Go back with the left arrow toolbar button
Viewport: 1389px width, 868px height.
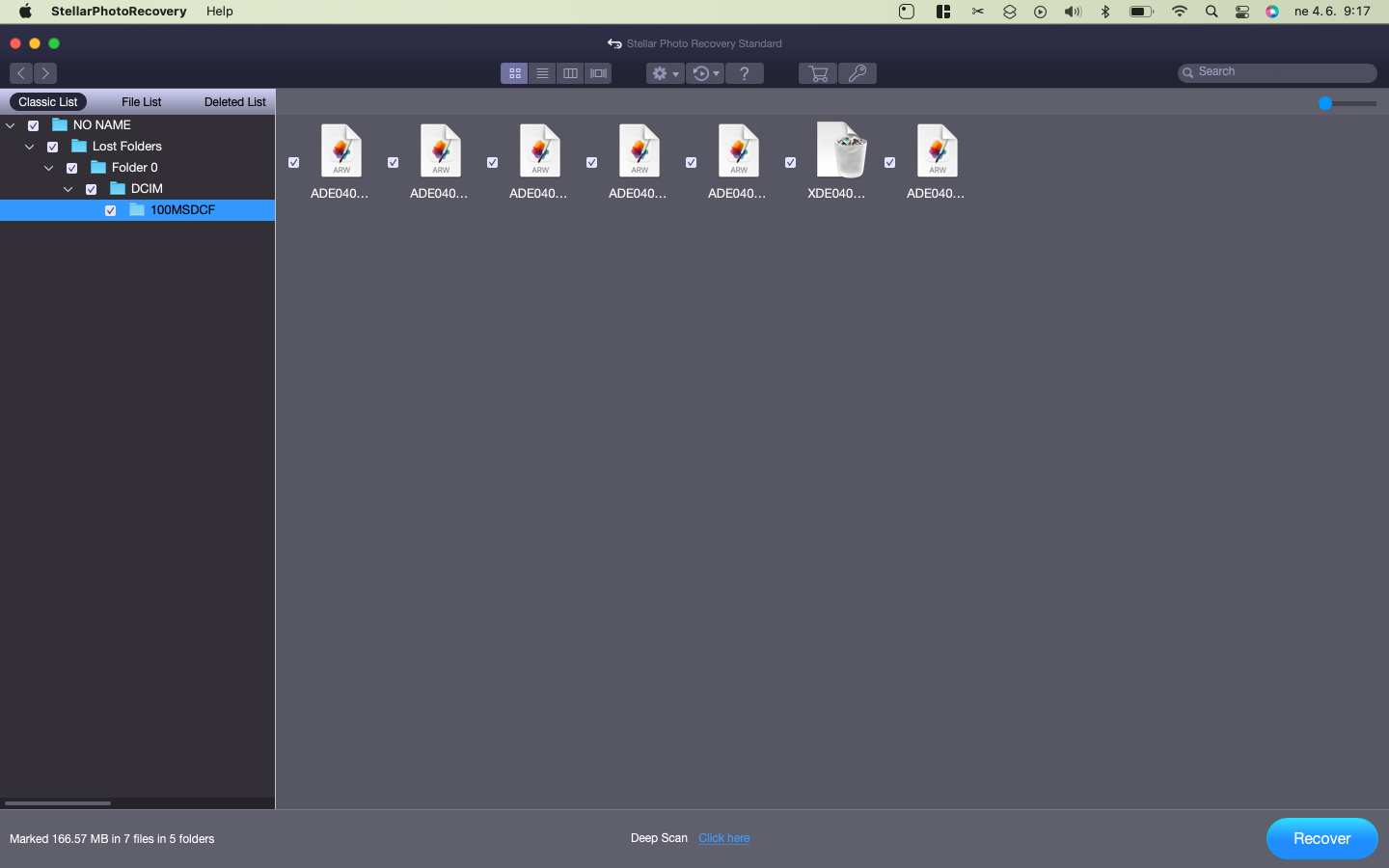(x=21, y=73)
